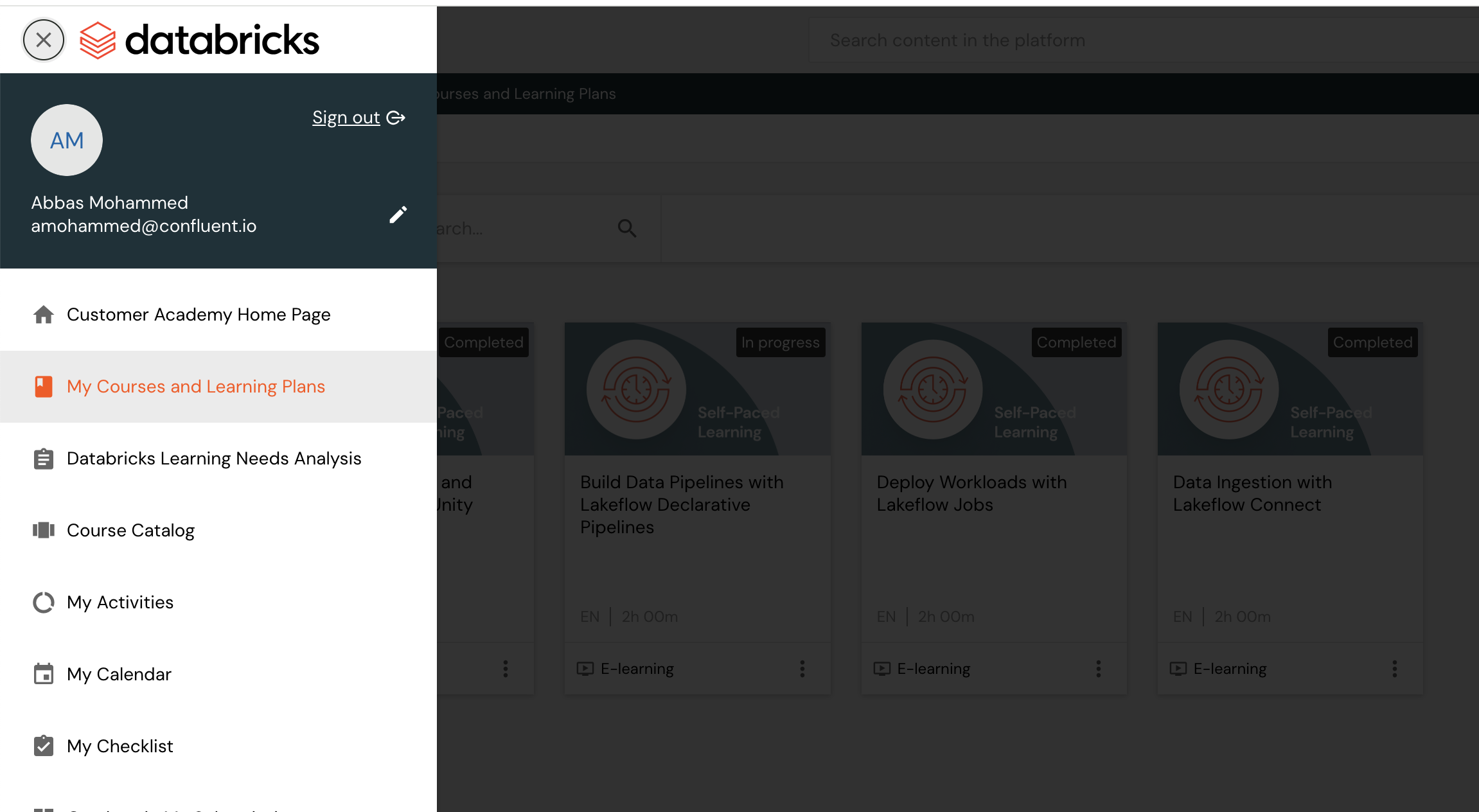Image resolution: width=1479 pixels, height=812 pixels.
Task: Open My Checklist
Action: click(x=120, y=746)
